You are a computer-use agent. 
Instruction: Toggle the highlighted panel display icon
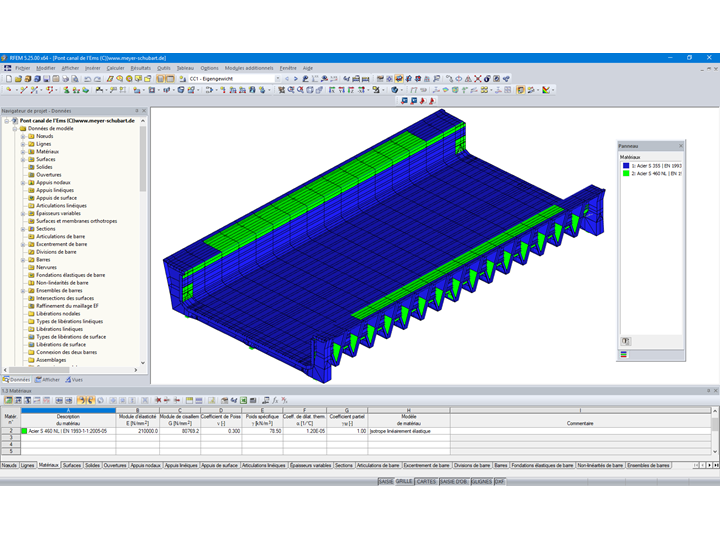tap(520, 90)
